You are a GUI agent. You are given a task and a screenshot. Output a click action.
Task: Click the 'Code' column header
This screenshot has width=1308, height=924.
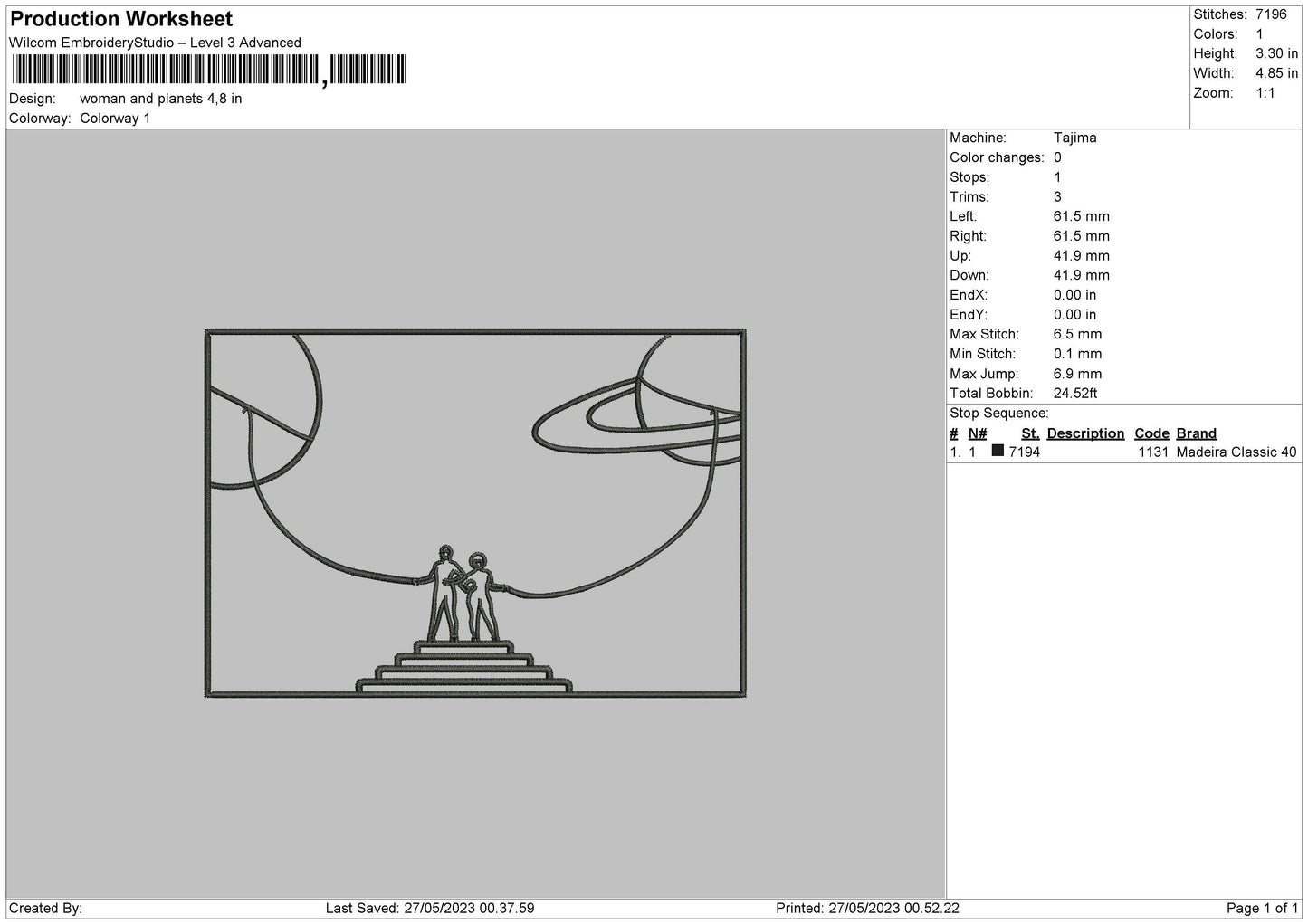pyautogui.click(x=1151, y=433)
